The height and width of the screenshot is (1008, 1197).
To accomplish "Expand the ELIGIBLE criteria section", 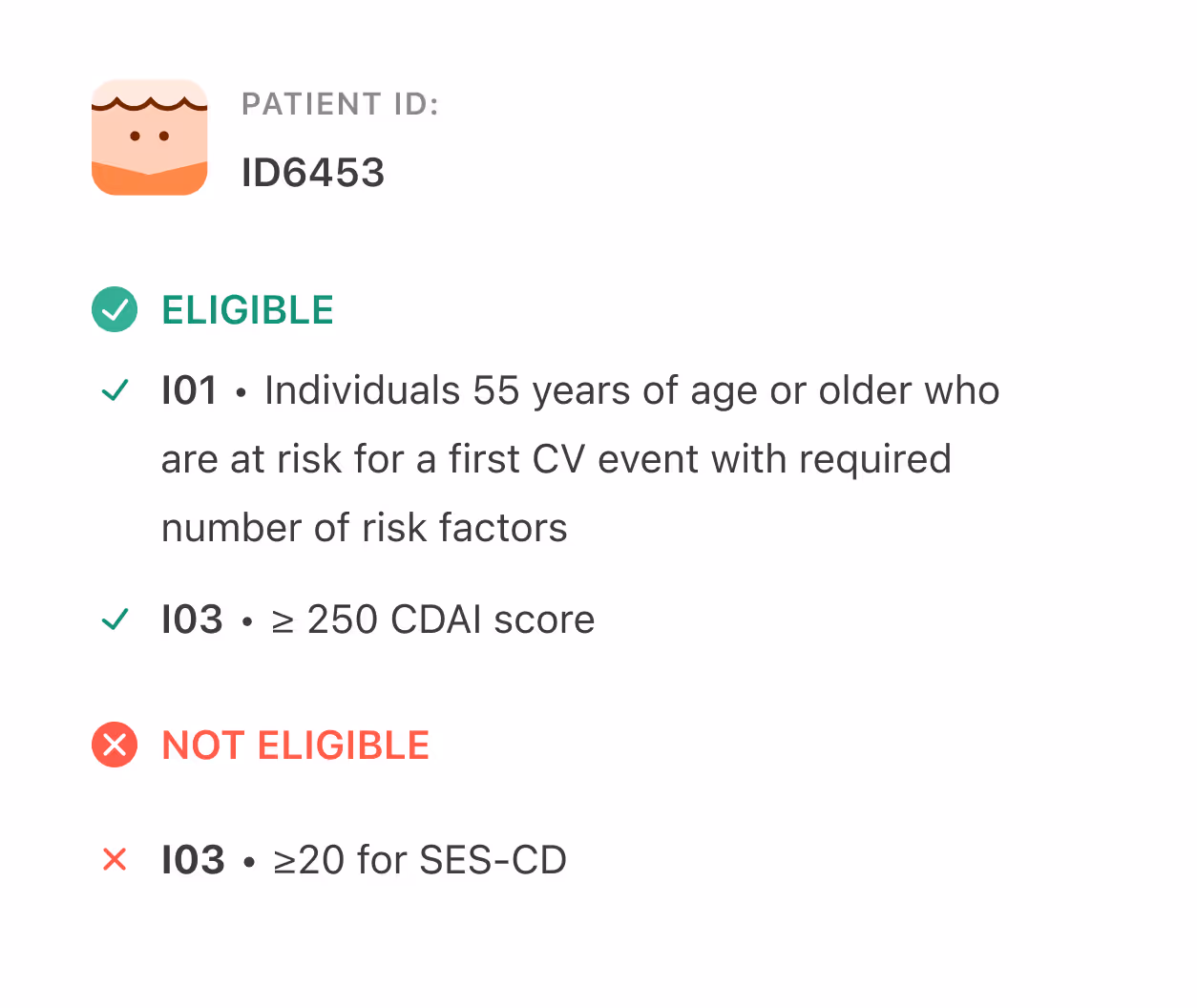I will point(247,310).
